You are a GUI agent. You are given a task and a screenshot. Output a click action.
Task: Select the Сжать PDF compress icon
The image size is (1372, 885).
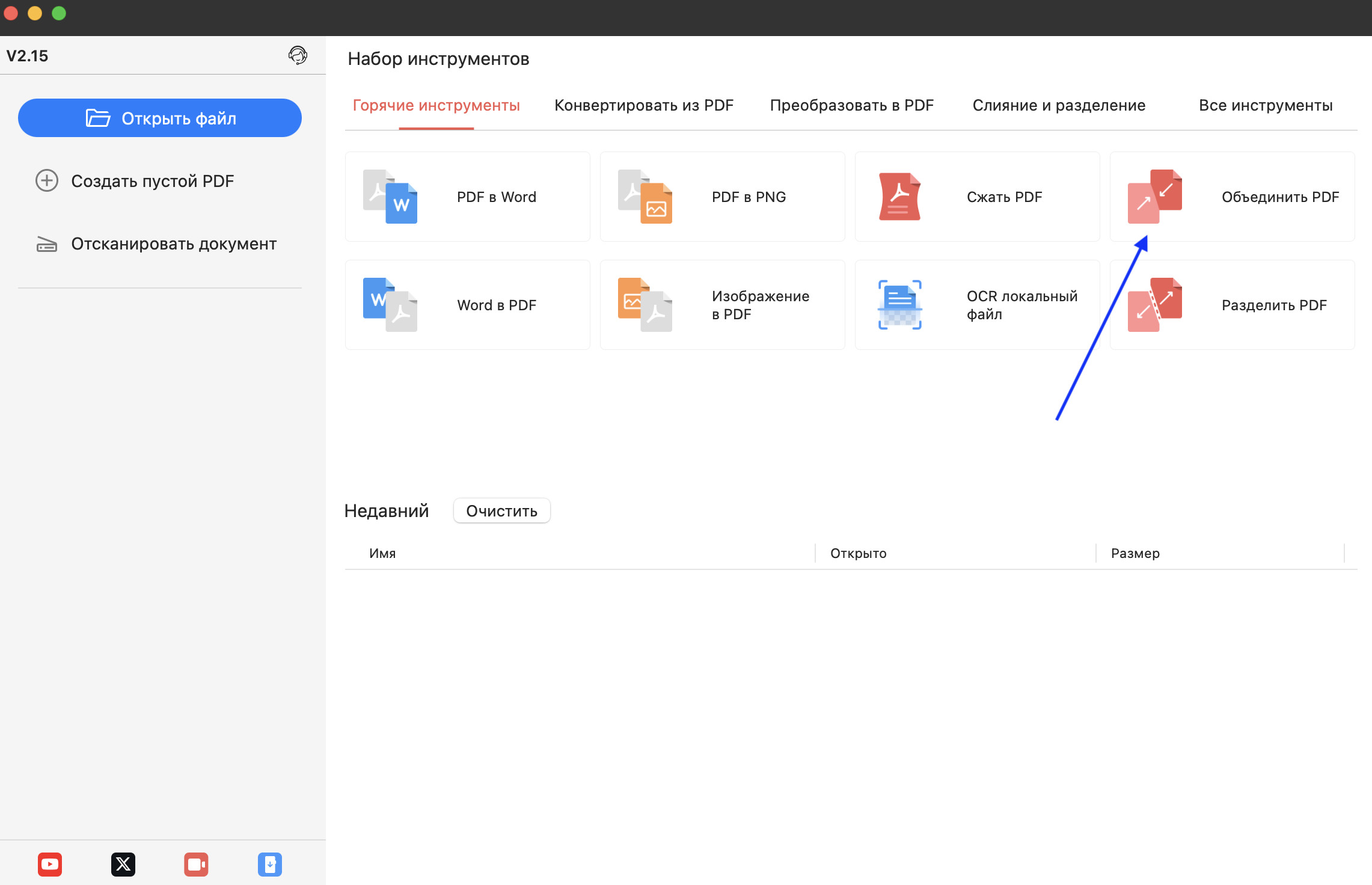(x=899, y=197)
